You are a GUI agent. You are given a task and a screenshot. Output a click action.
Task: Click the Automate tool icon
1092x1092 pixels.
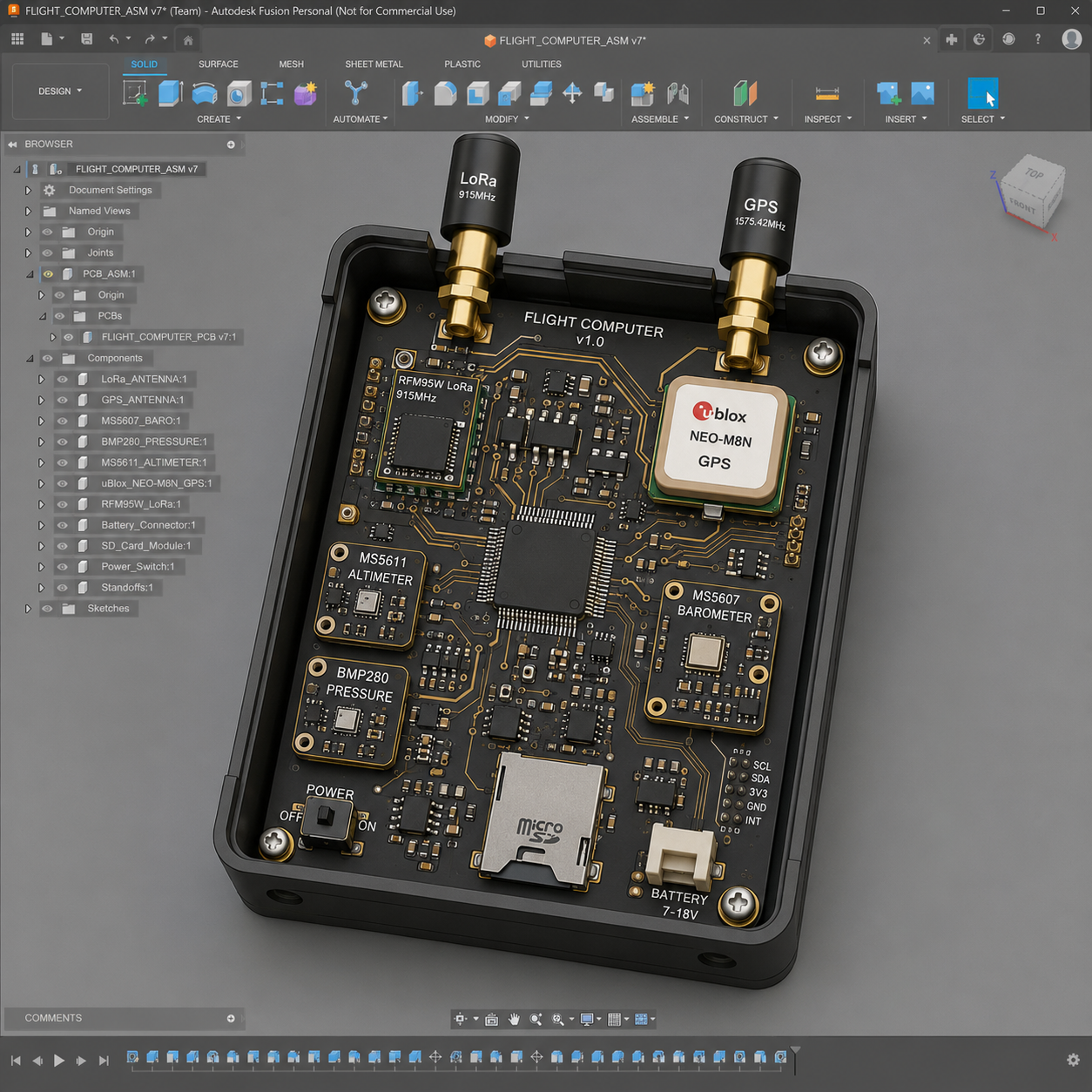tap(356, 93)
